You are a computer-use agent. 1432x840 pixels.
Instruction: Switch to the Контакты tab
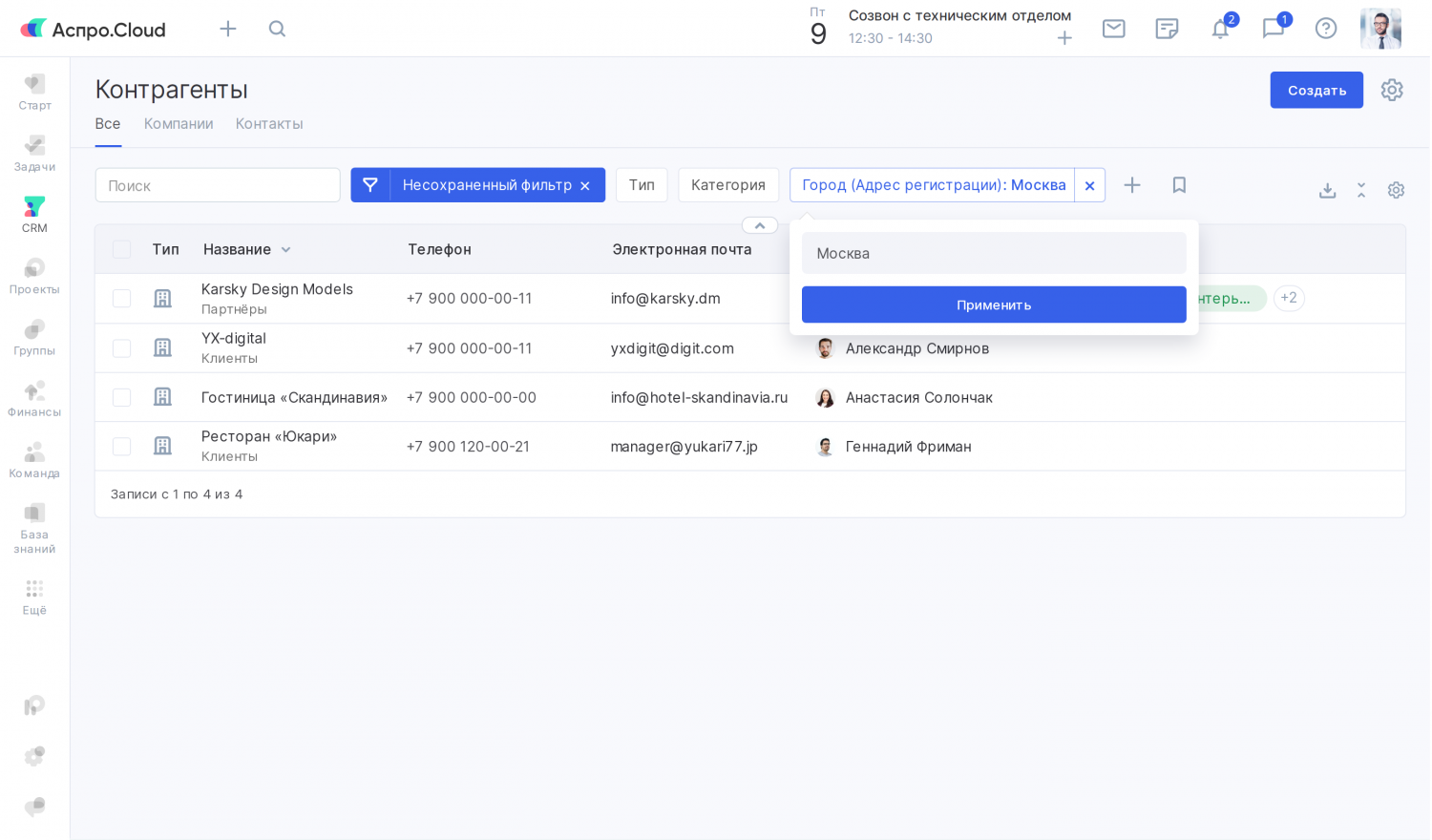269,124
